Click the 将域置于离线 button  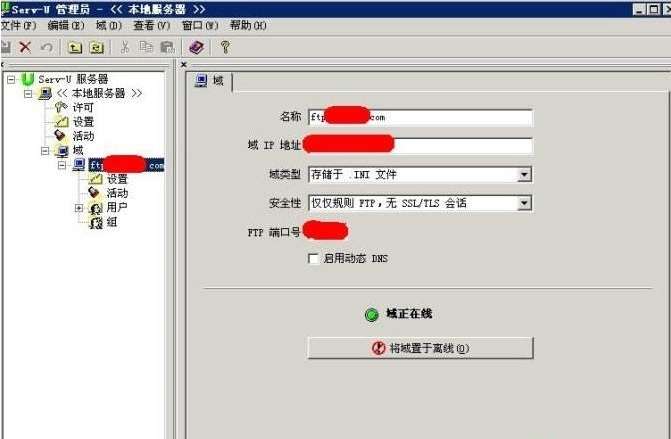tap(420, 348)
